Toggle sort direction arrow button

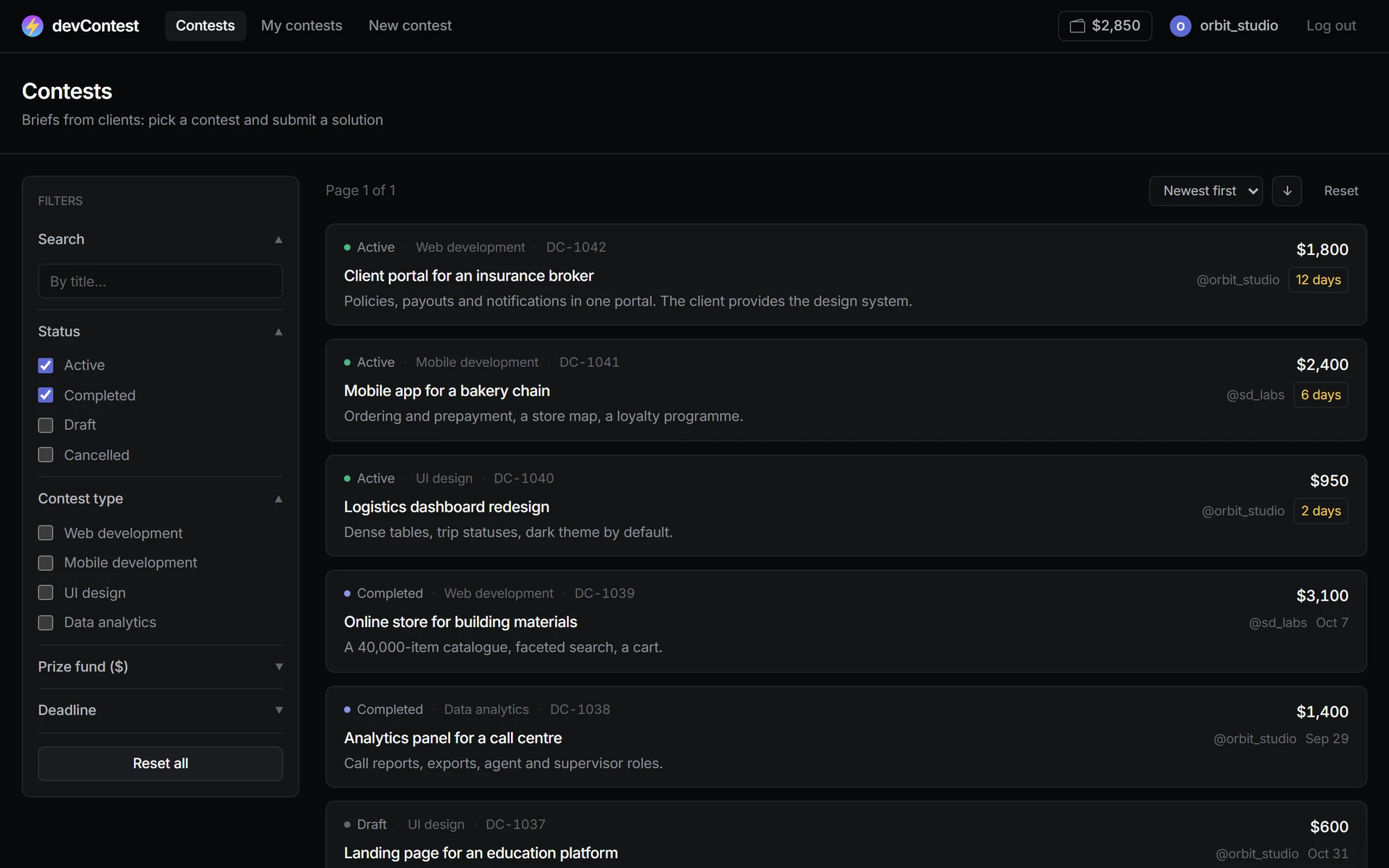point(1287,191)
